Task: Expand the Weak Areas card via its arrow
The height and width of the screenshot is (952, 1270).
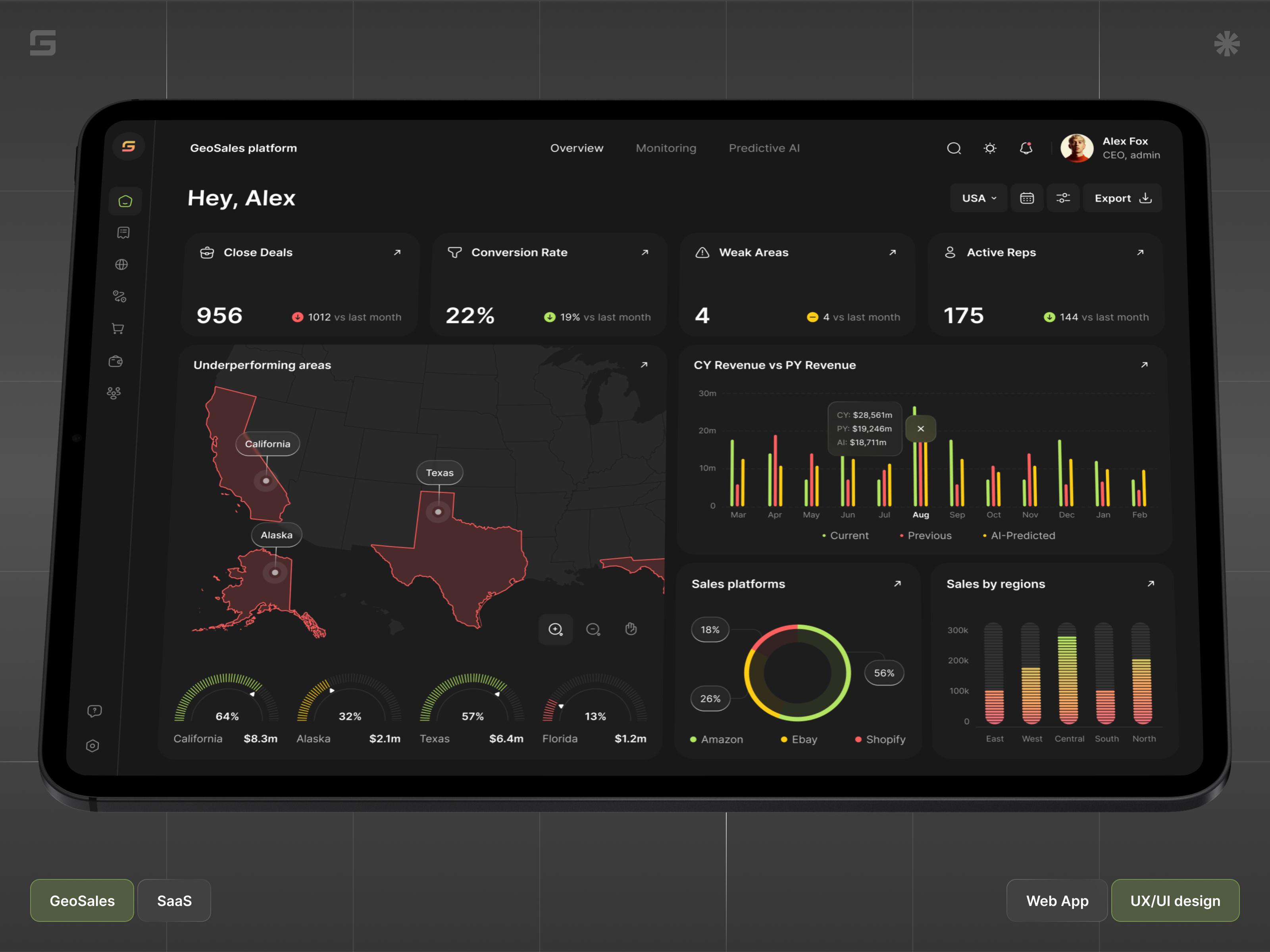Action: 893,253
